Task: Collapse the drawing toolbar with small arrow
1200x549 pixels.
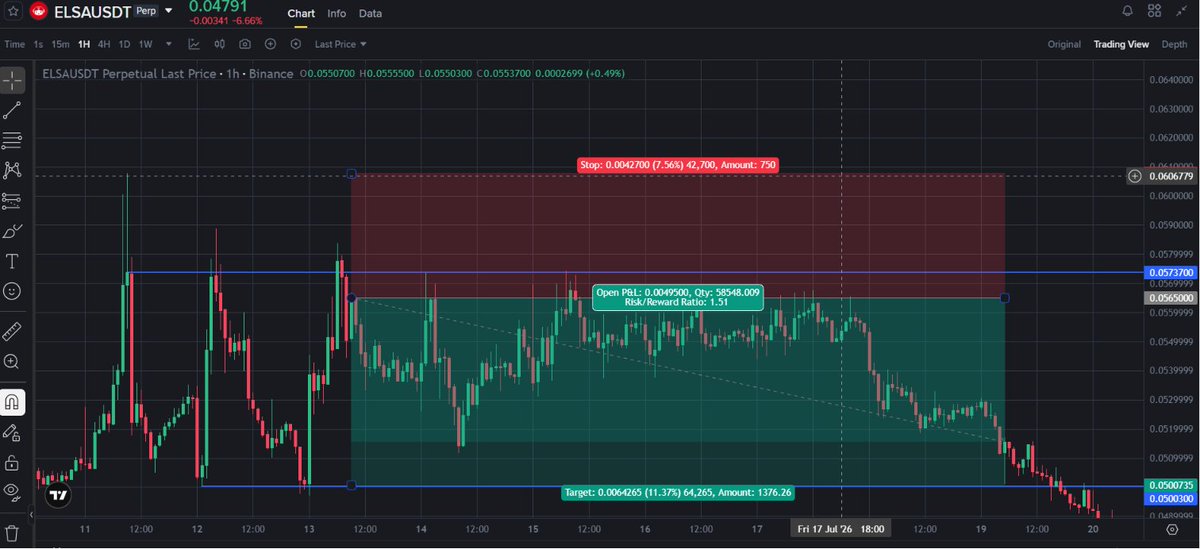Action: coord(31,515)
